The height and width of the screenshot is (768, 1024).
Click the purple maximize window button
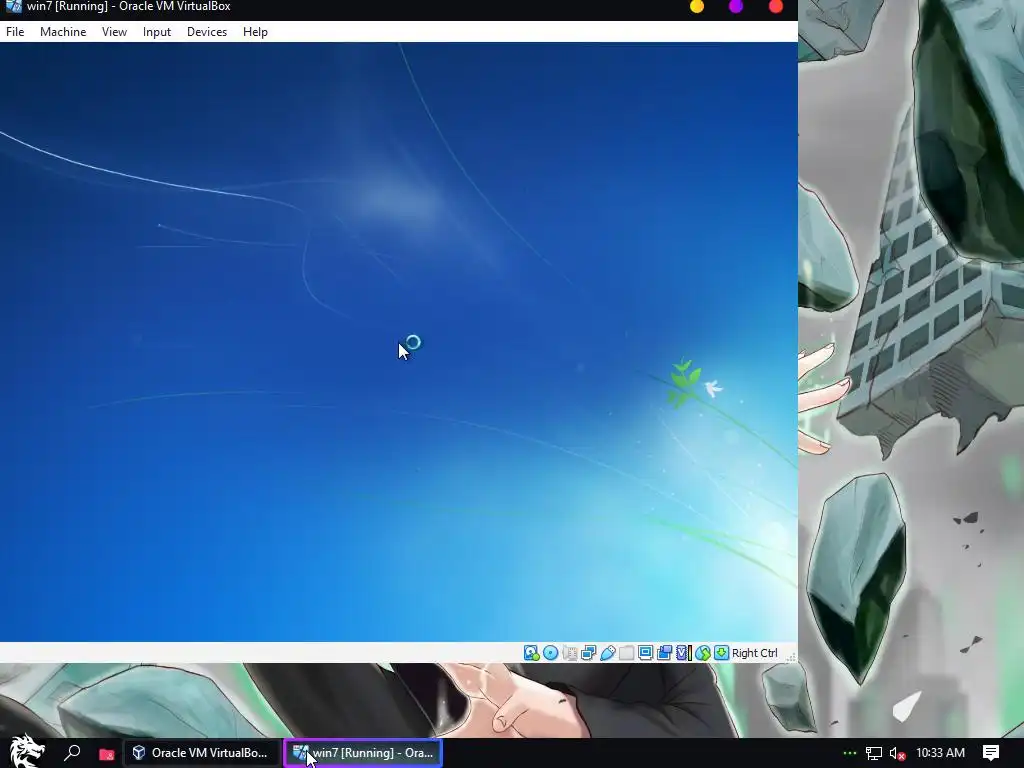736,7
